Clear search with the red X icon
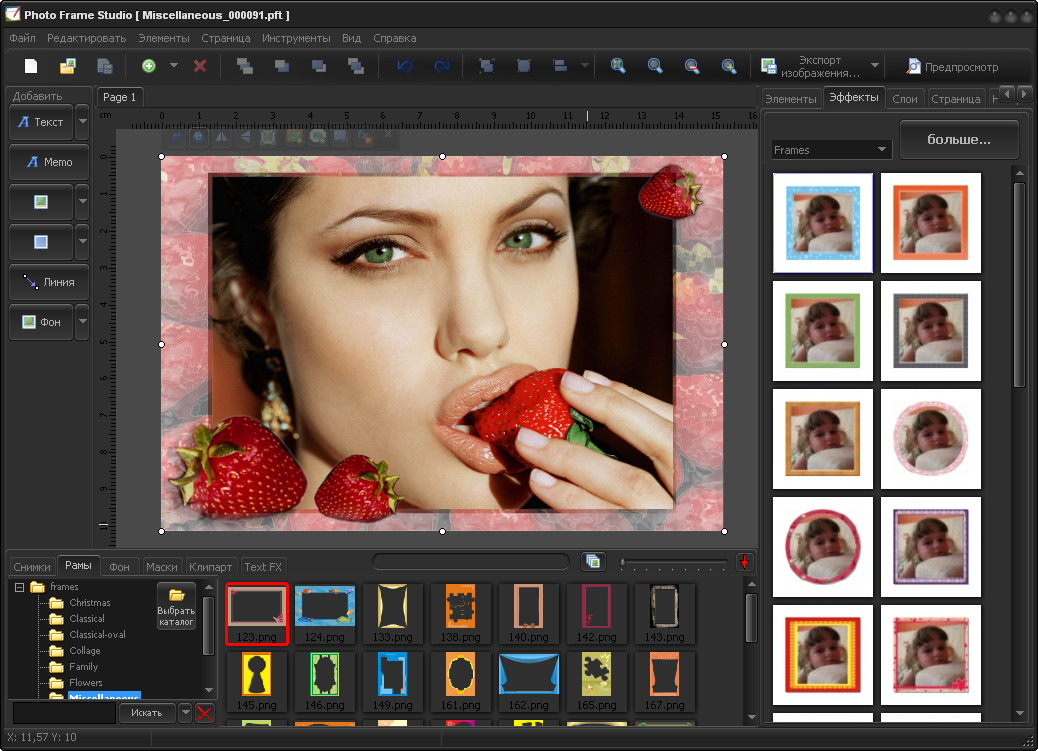This screenshot has width=1038, height=751. (x=205, y=713)
